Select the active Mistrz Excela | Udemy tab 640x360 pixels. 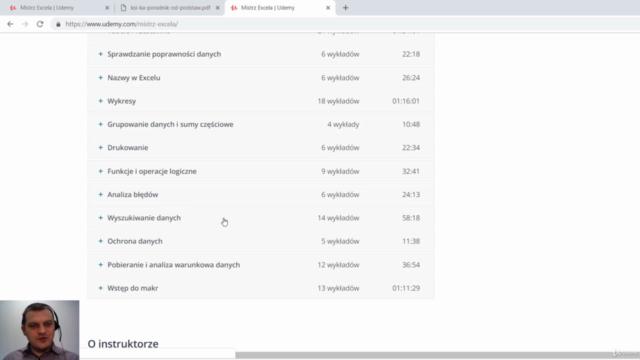(280, 8)
